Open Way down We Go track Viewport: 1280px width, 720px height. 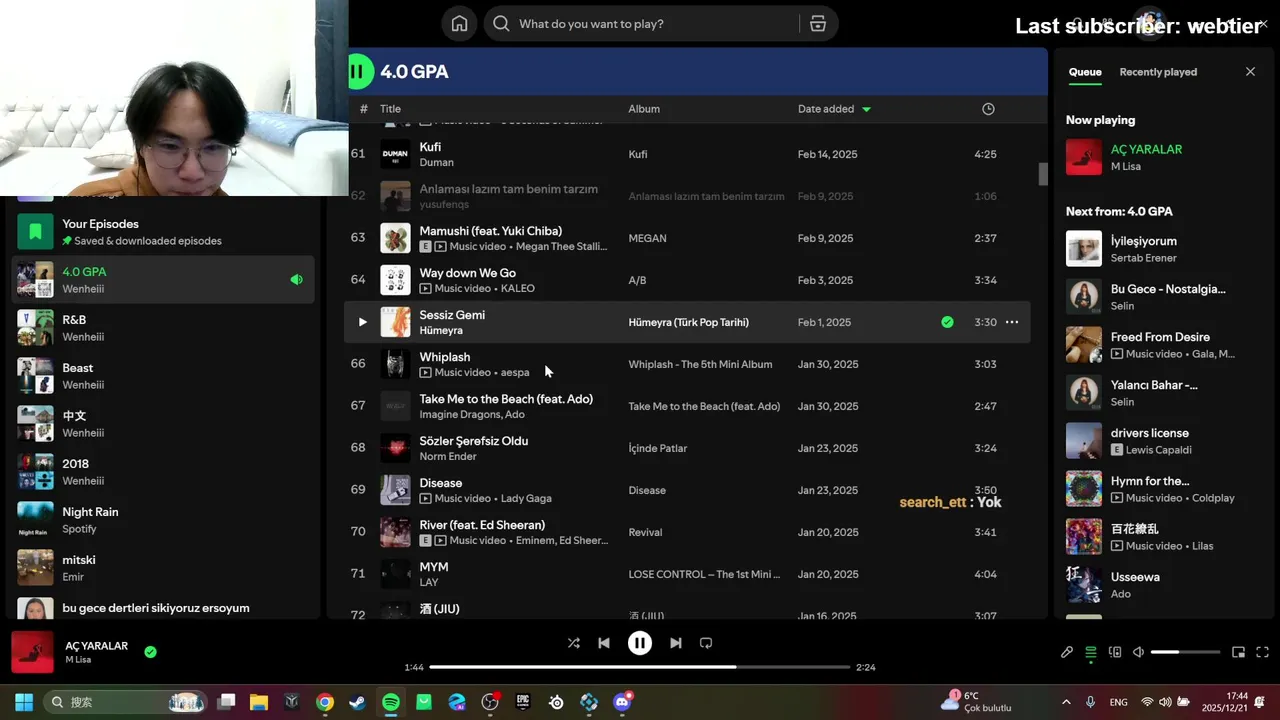tap(467, 273)
